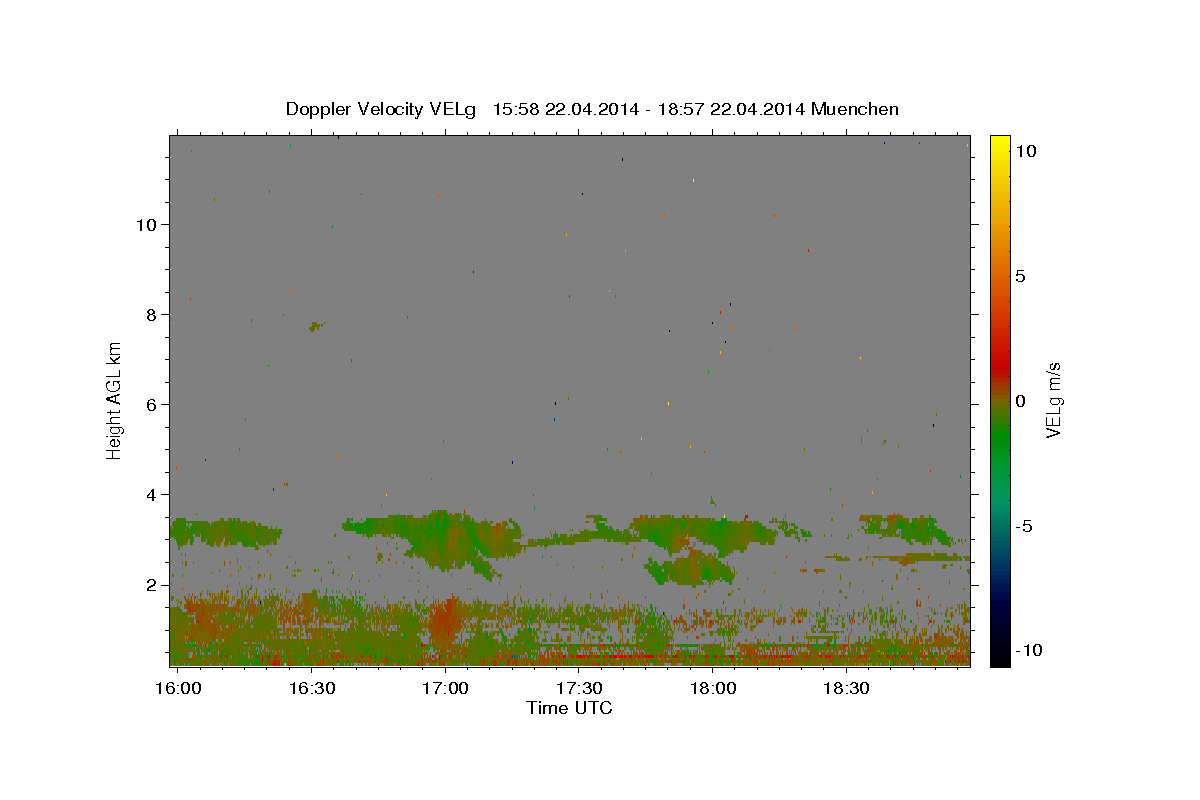
Task: Click the '17:00' time axis label
Action: 445,689
